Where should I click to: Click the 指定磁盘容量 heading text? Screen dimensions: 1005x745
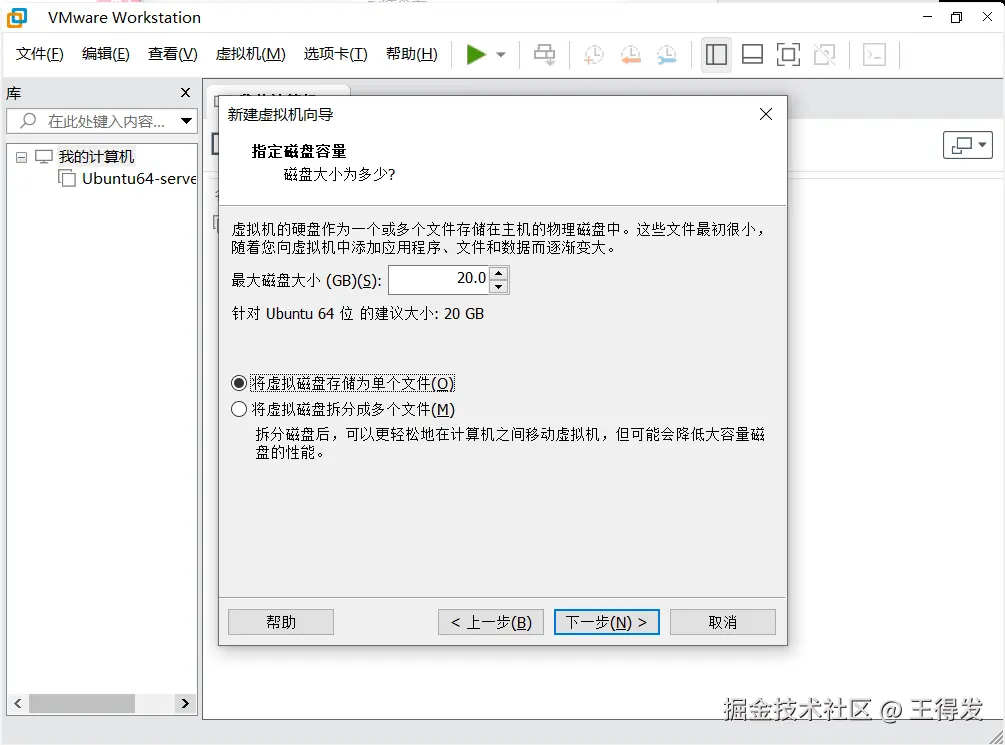coord(299,151)
